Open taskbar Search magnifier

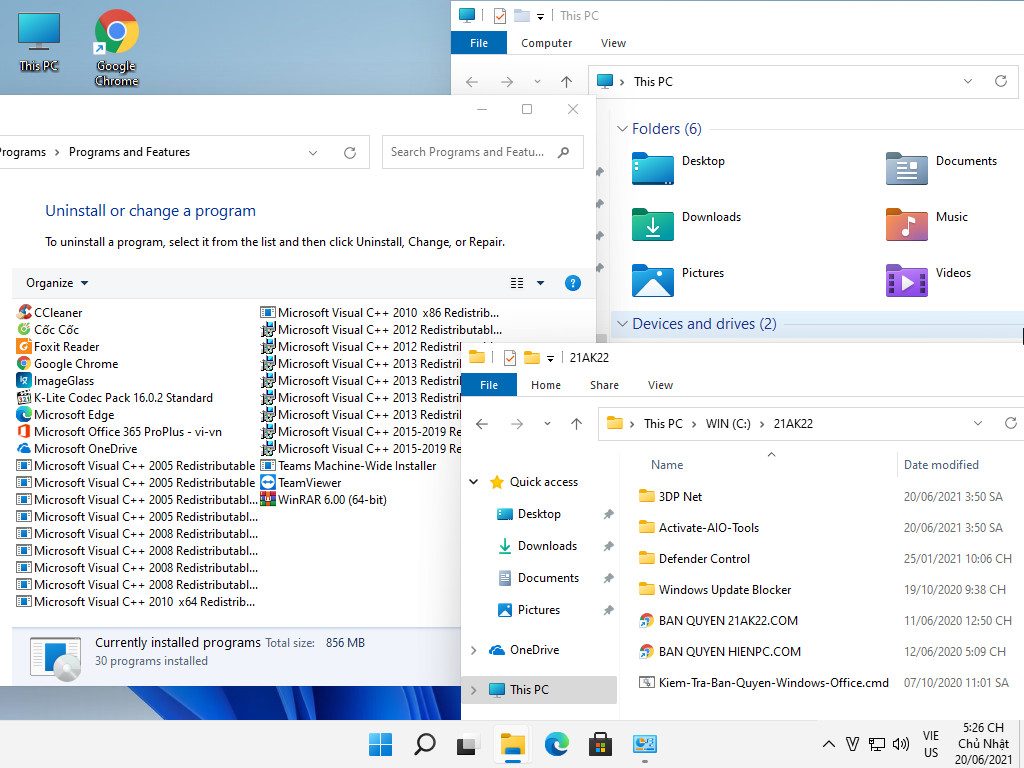point(424,744)
